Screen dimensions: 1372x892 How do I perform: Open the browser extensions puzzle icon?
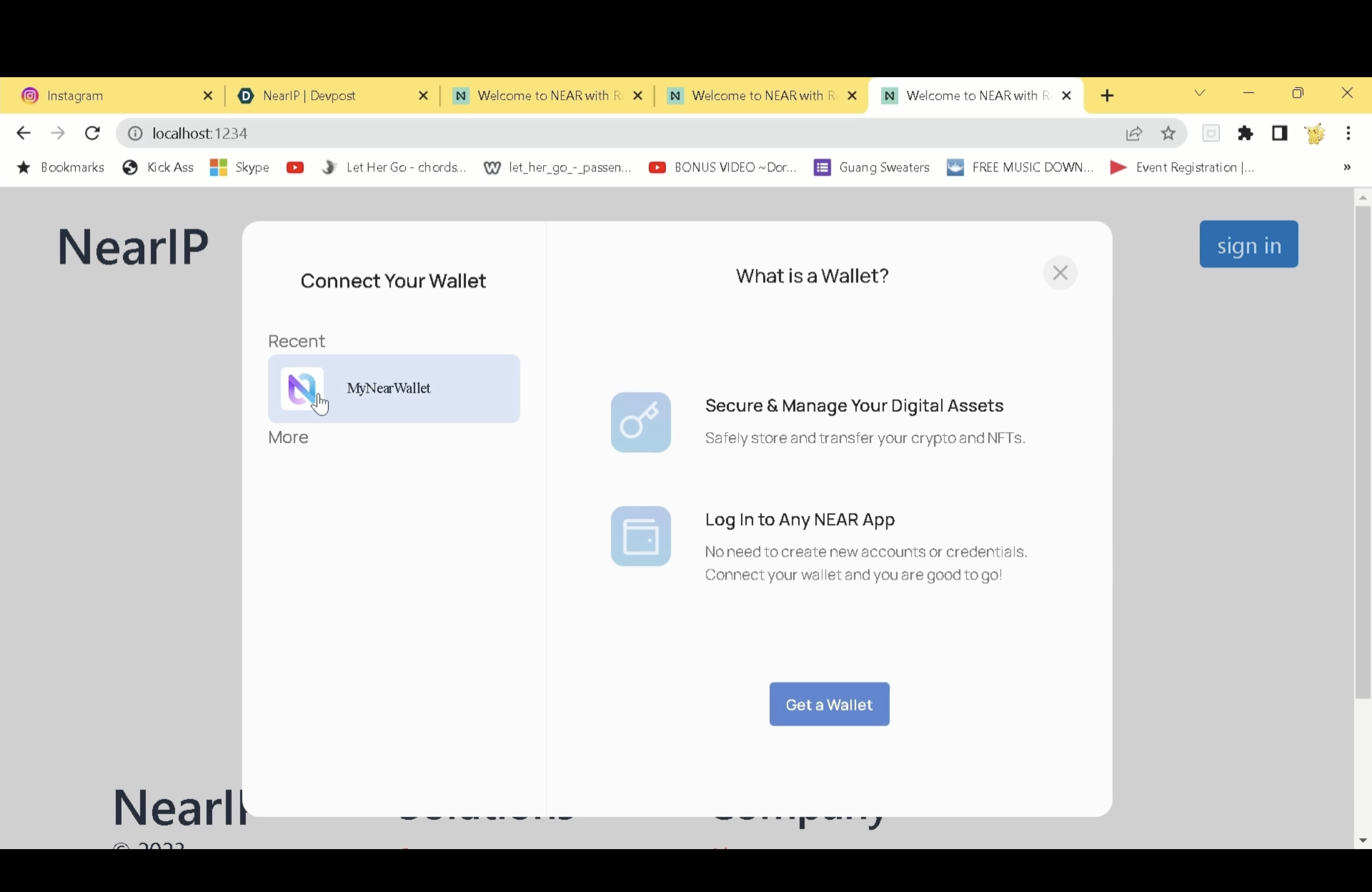click(1245, 134)
